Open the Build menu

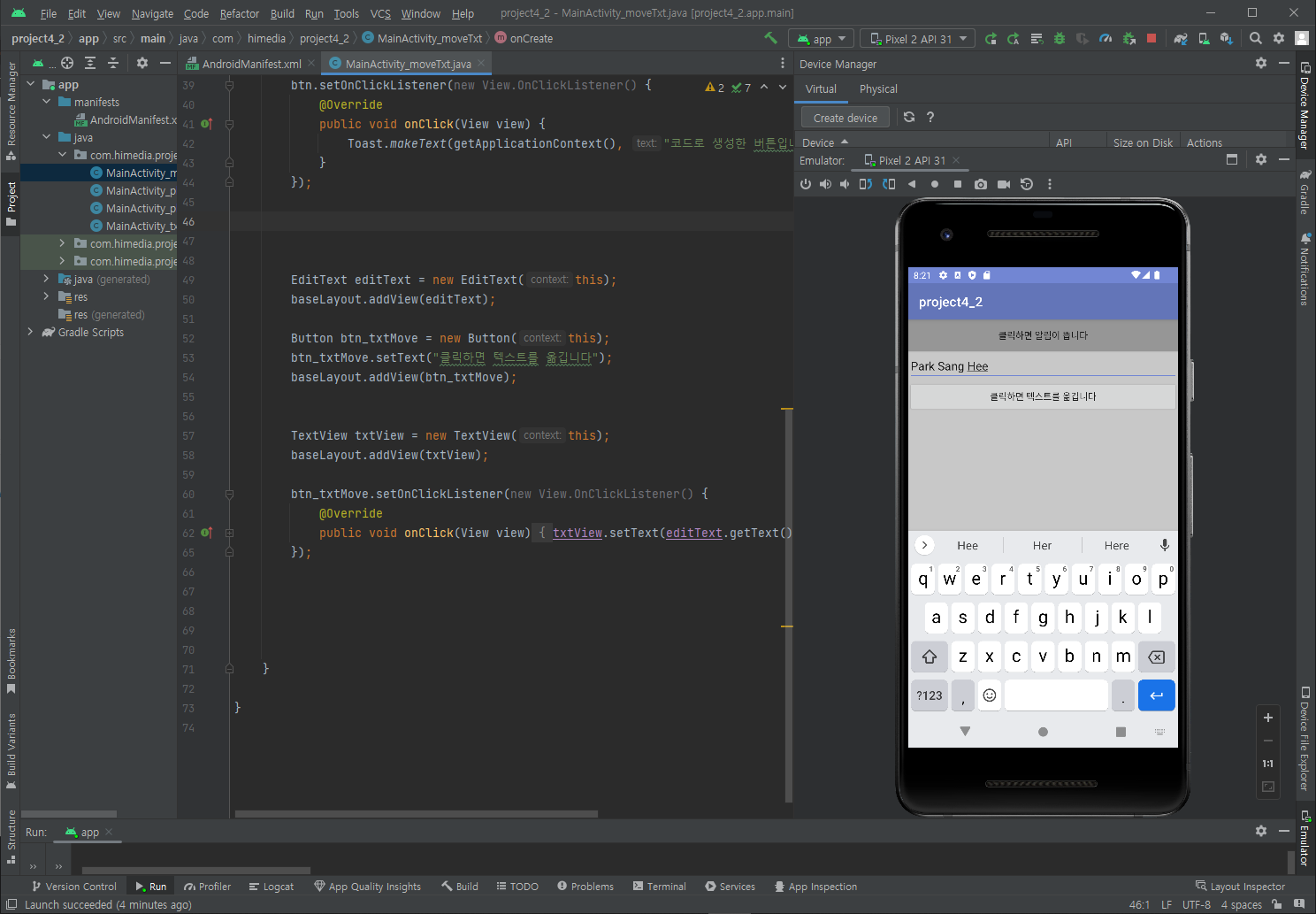282,13
